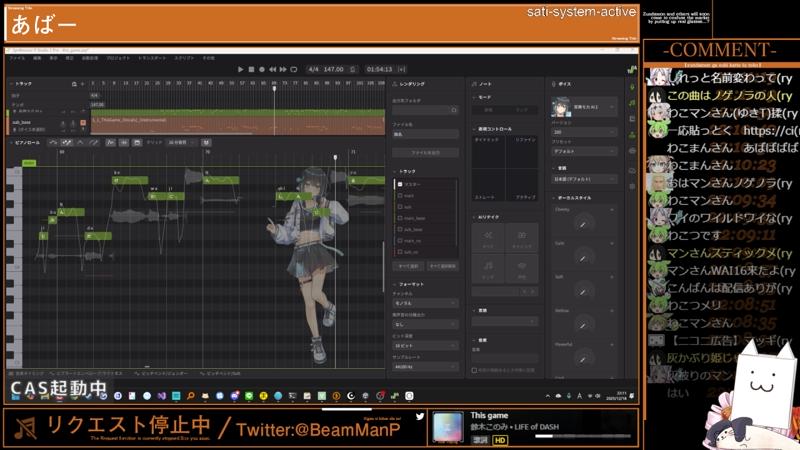This screenshot has width=800, height=450.
Task: Open the third side panel icon
Action: coord(633,119)
